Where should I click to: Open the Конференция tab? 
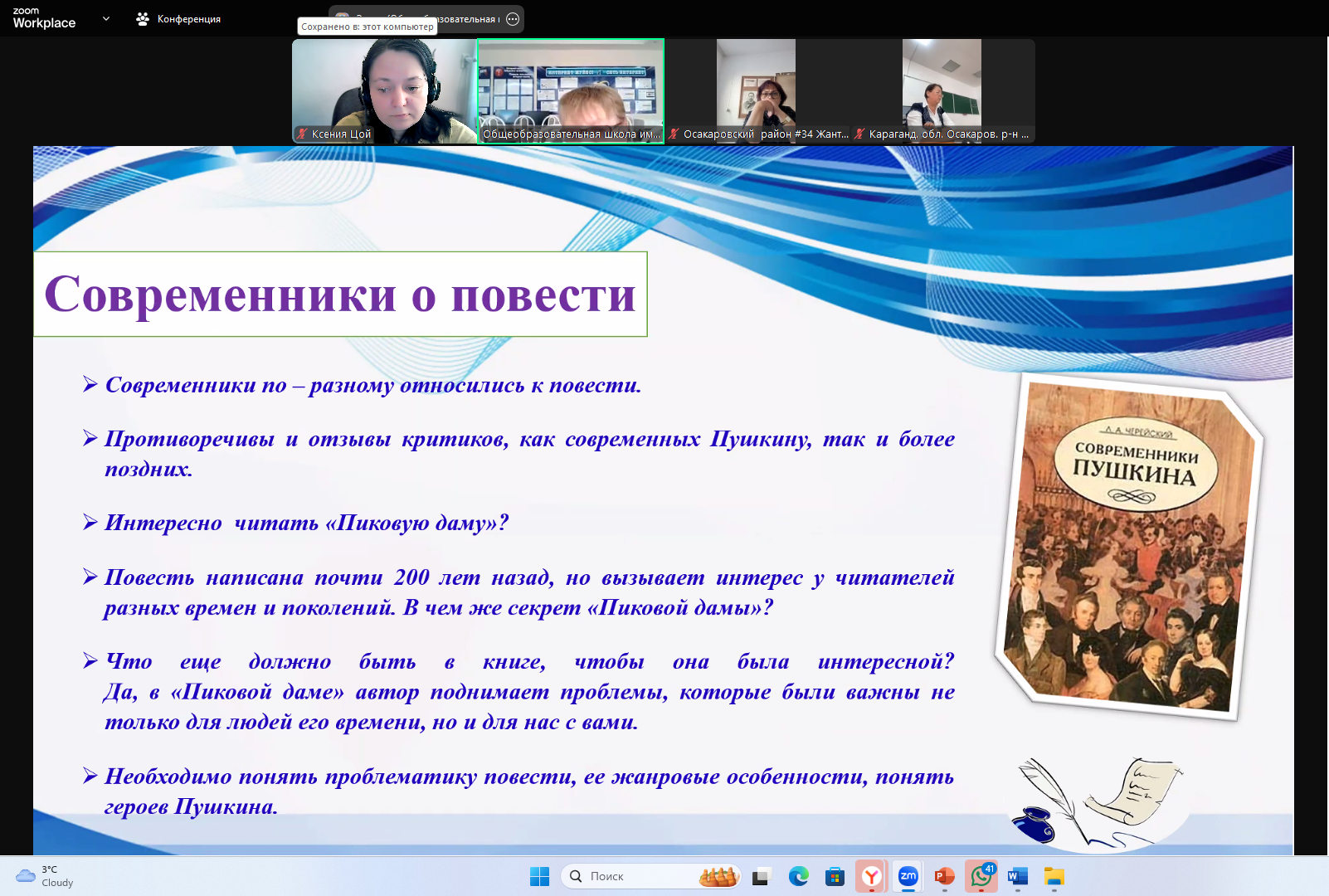(178, 19)
